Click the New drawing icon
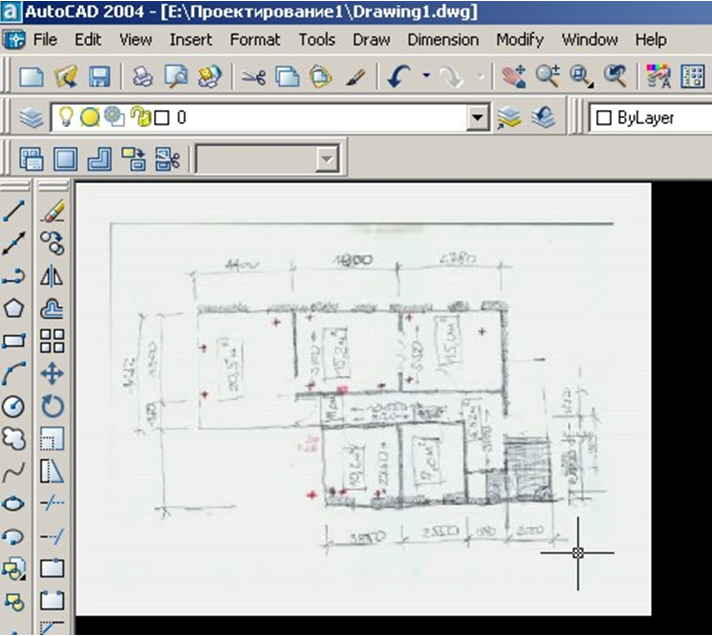 pos(31,76)
